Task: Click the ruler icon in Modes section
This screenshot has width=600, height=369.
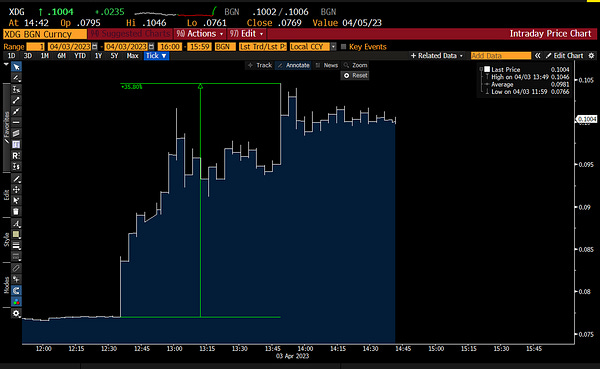Action: click(16, 268)
